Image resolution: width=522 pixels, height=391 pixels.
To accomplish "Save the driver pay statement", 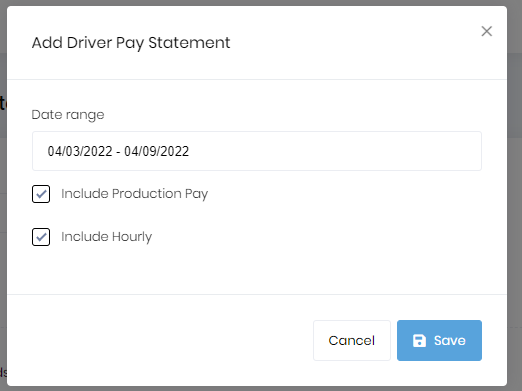I will point(439,340).
